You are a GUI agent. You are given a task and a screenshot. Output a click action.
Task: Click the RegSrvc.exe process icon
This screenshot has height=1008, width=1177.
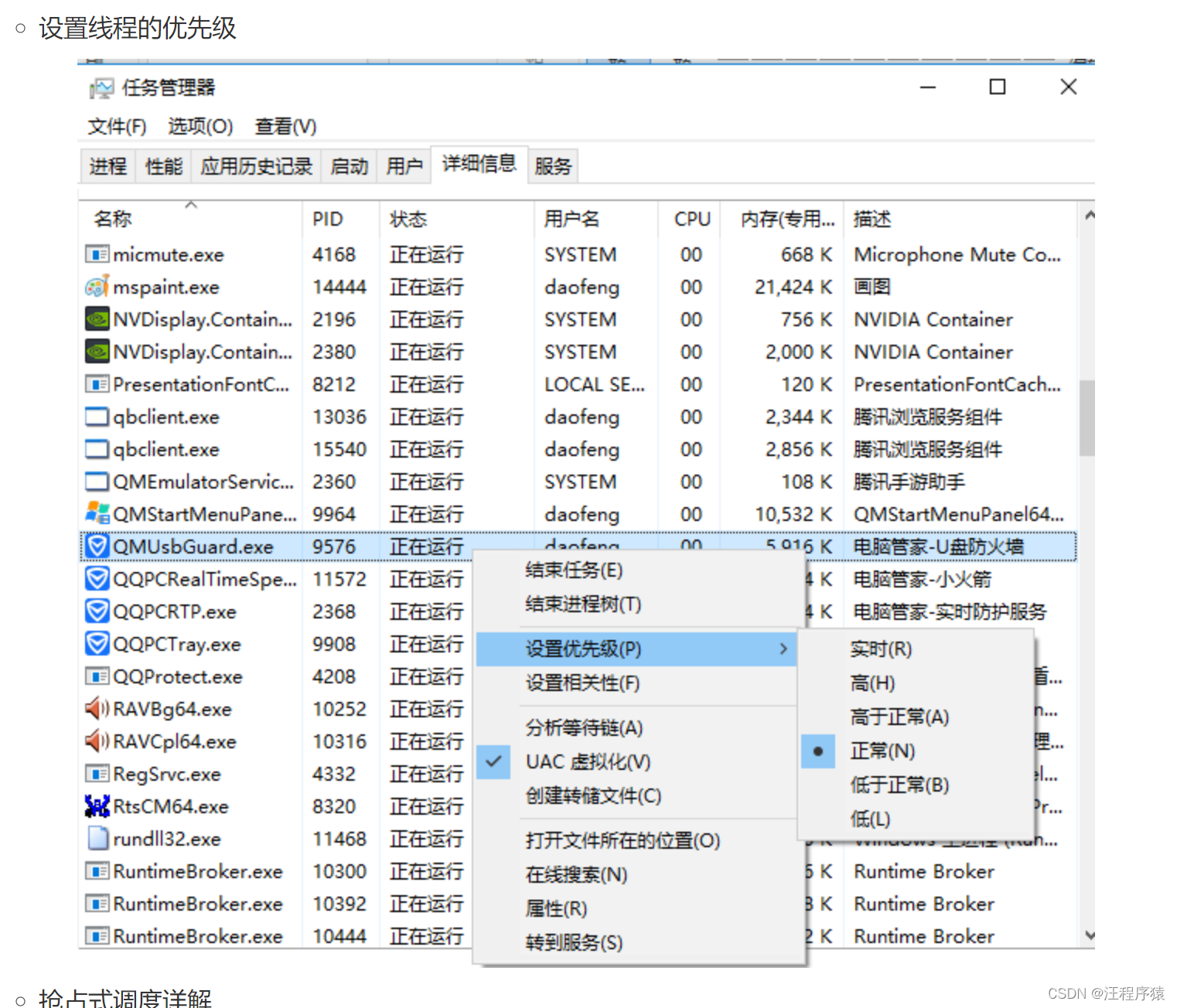(97, 774)
